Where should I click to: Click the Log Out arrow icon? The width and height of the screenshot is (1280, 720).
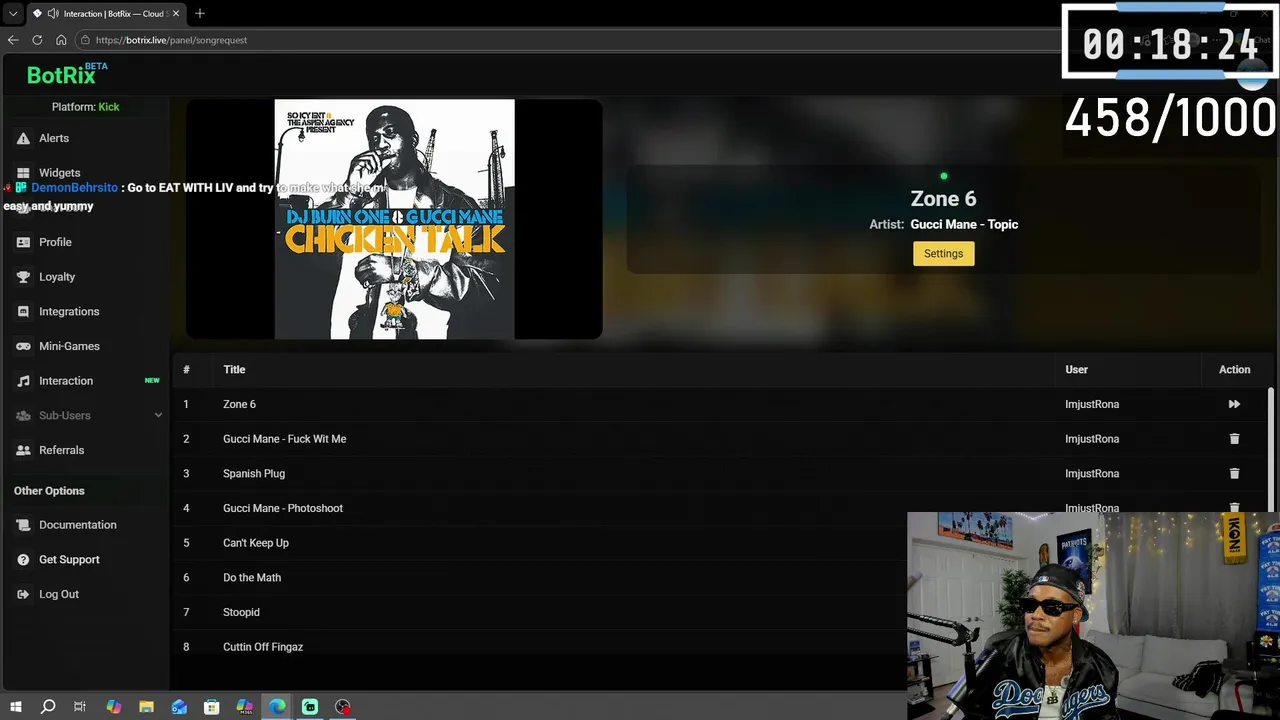coord(23,594)
